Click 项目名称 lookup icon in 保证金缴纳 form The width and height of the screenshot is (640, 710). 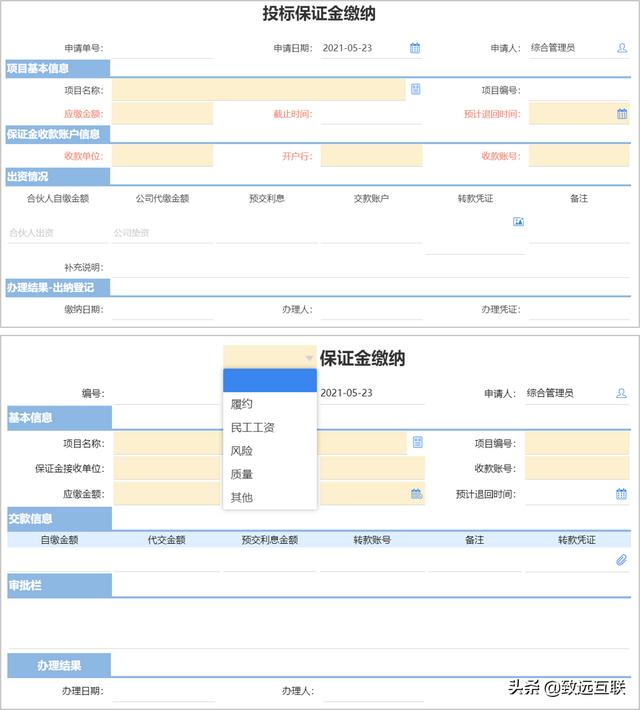coord(417,442)
